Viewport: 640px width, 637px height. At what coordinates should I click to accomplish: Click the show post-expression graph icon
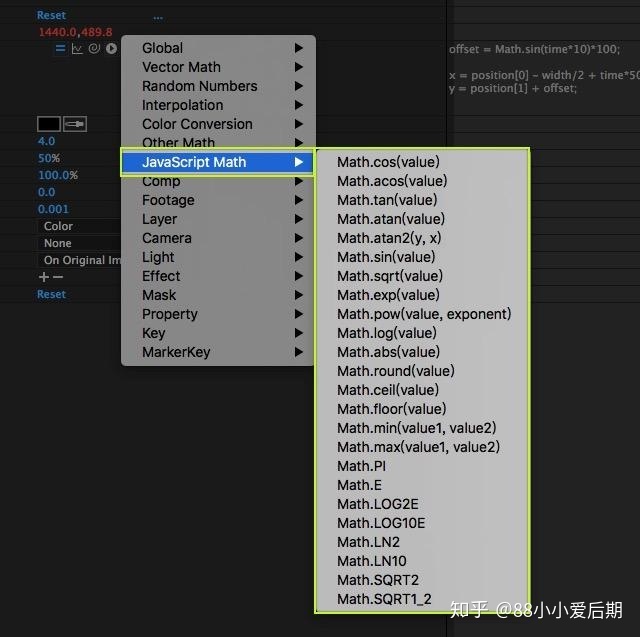coord(77,49)
